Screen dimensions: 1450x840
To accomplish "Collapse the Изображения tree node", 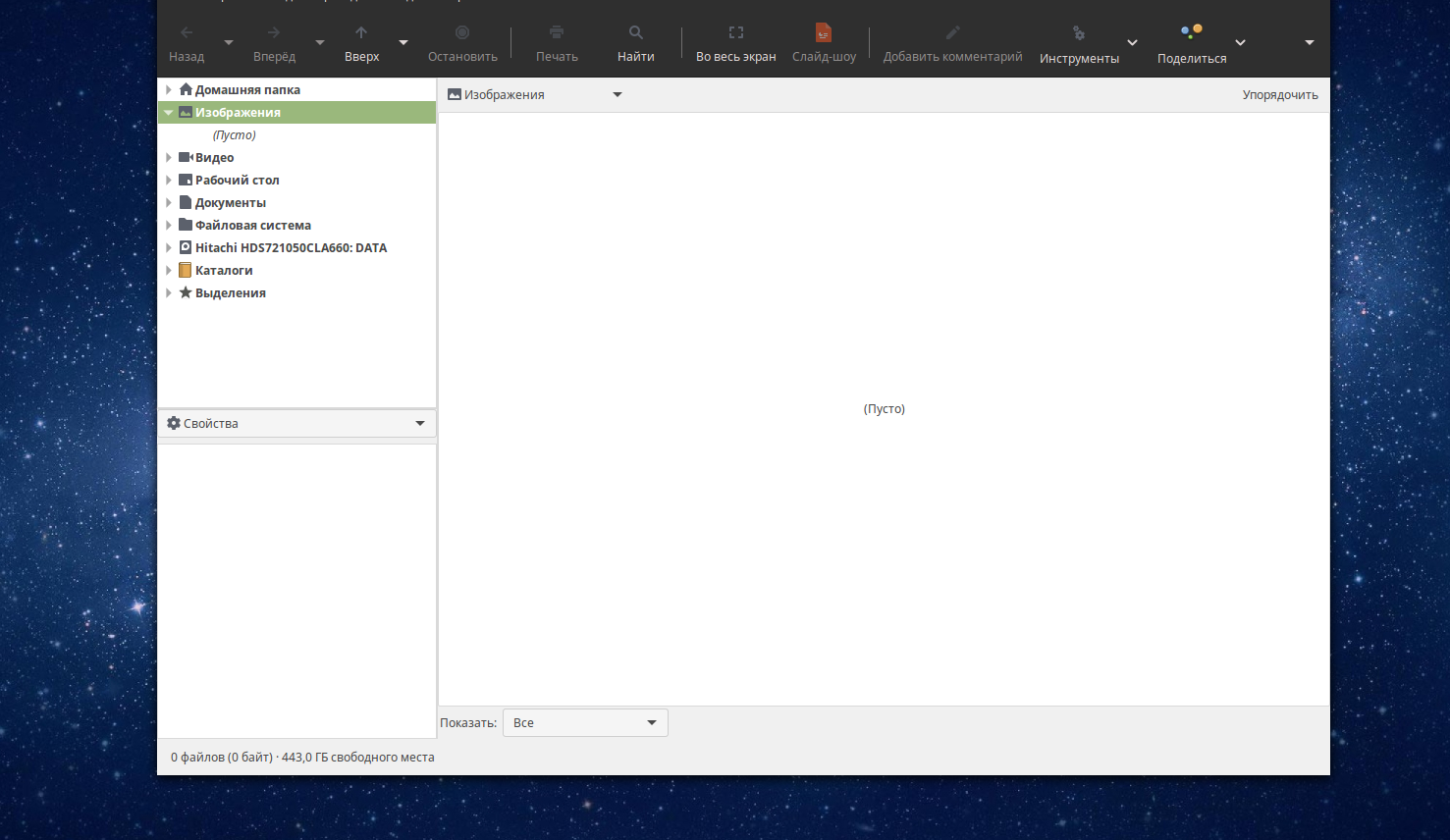I will (x=169, y=113).
